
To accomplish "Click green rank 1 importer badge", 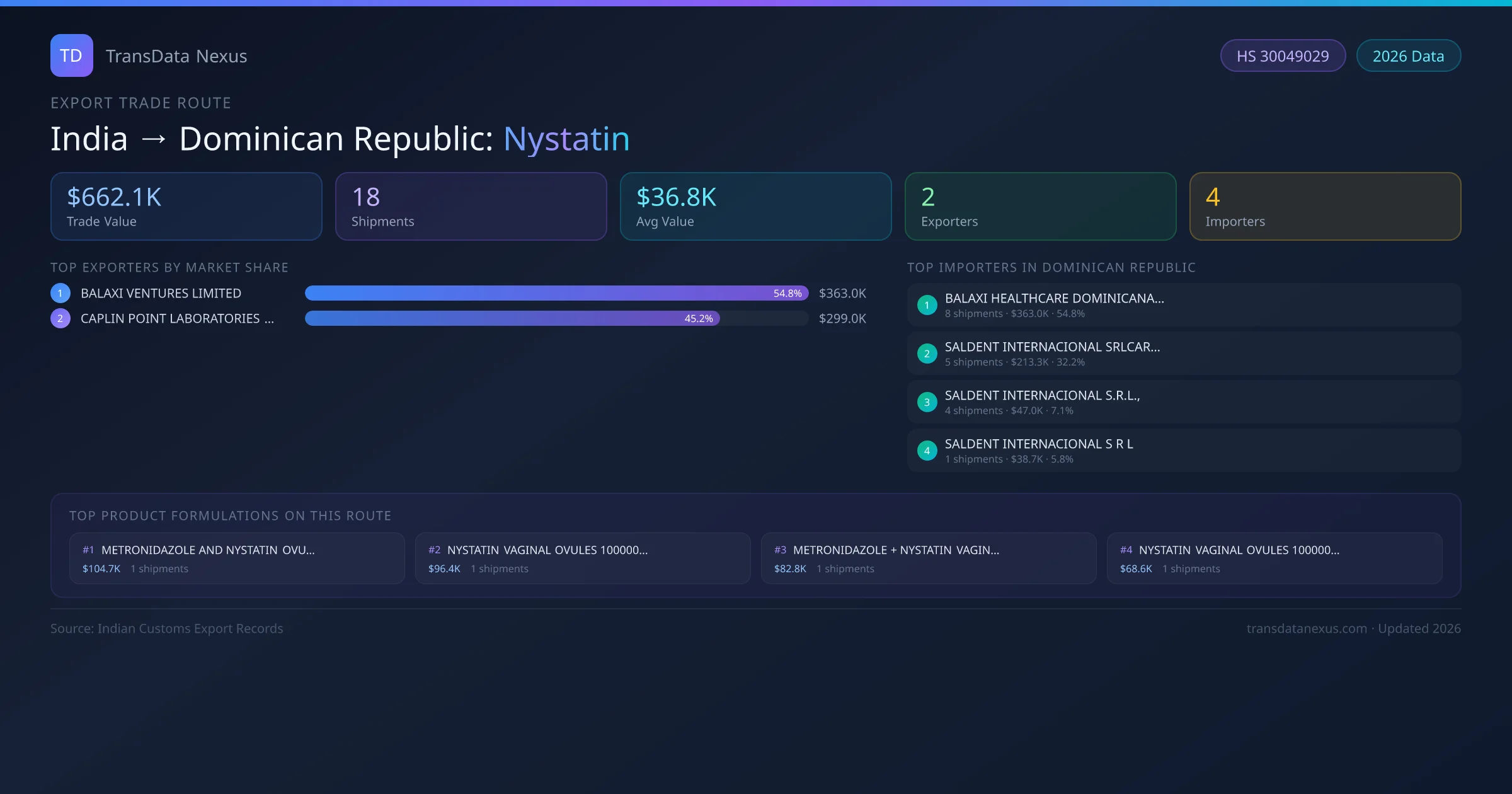I will tap(927, 305).
